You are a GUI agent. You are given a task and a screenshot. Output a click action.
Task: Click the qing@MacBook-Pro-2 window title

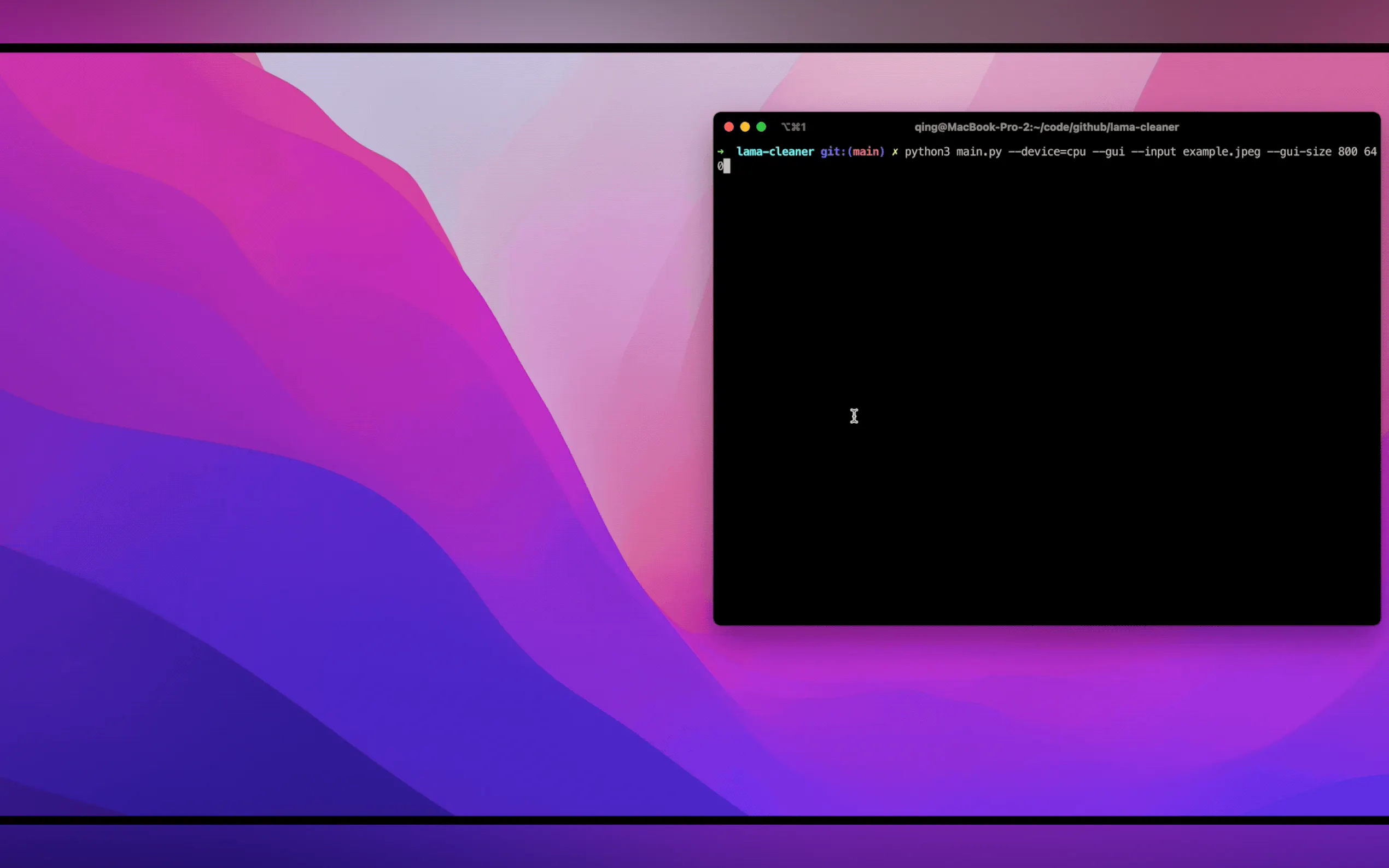coord(1046,127)
